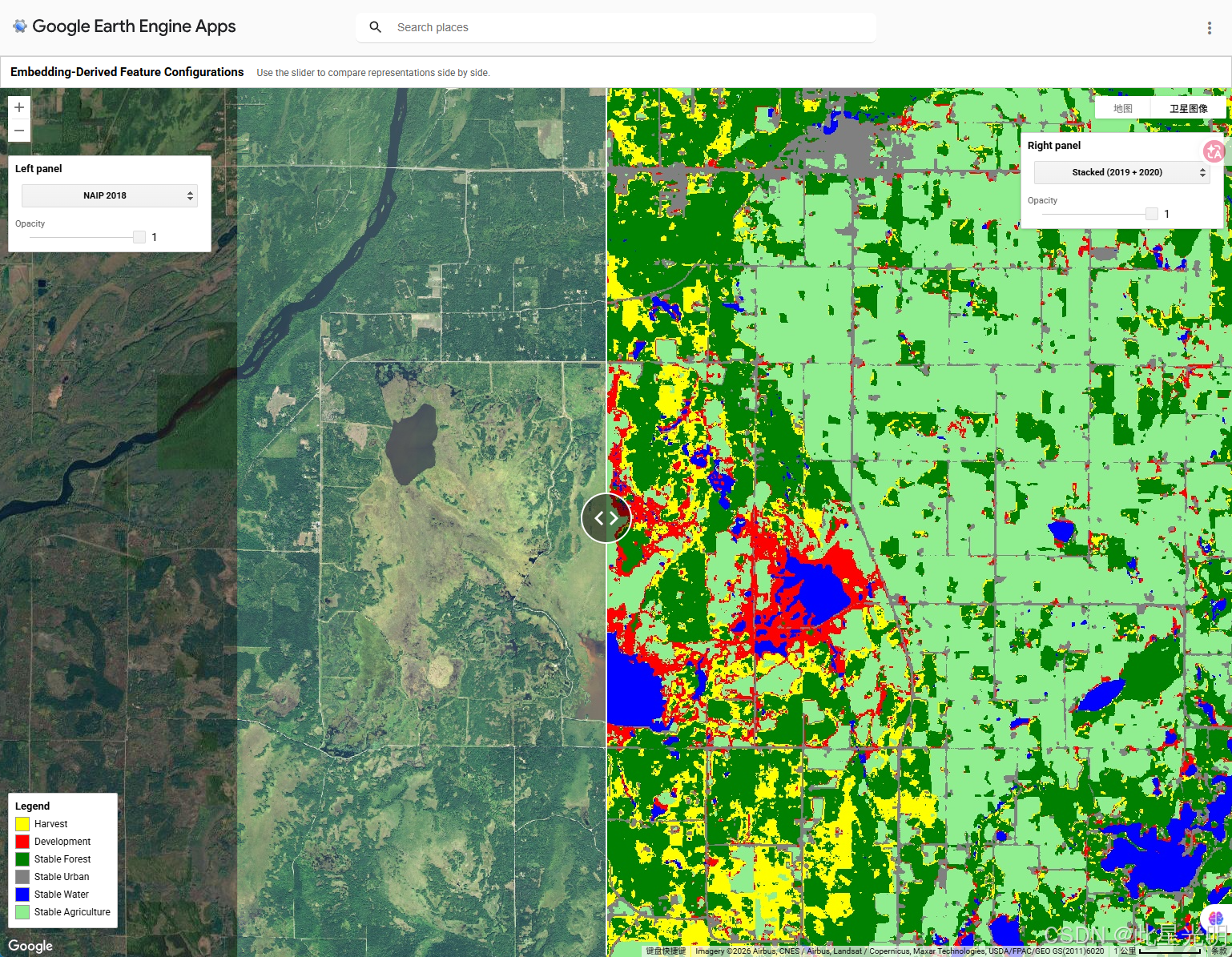
Task: Switch to the 卫星图像 satellite view tab
Action: [1189, 109]
